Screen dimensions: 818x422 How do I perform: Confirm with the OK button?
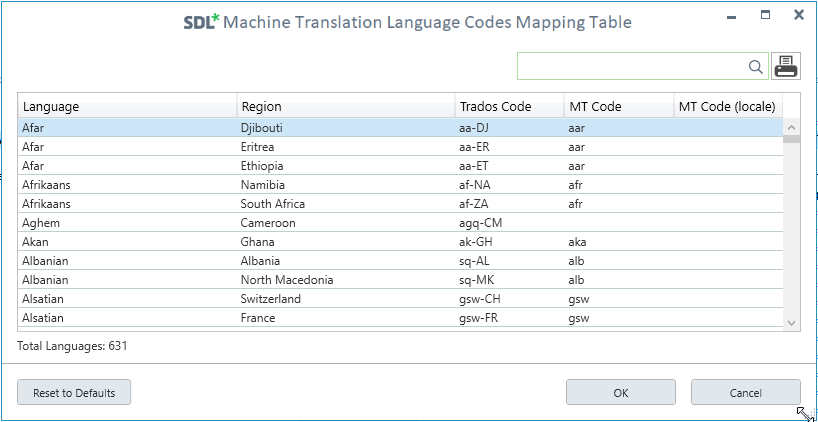(621, 392)
